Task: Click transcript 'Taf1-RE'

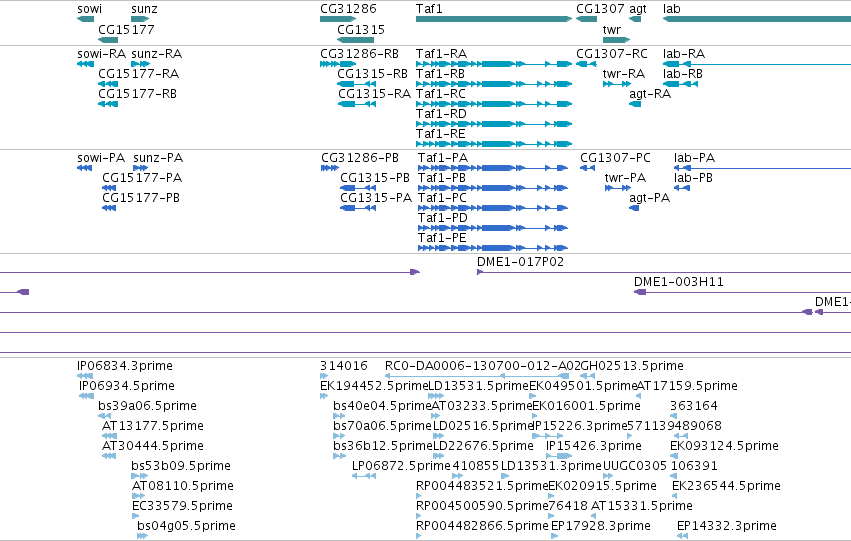Action: tap(441, 134)
